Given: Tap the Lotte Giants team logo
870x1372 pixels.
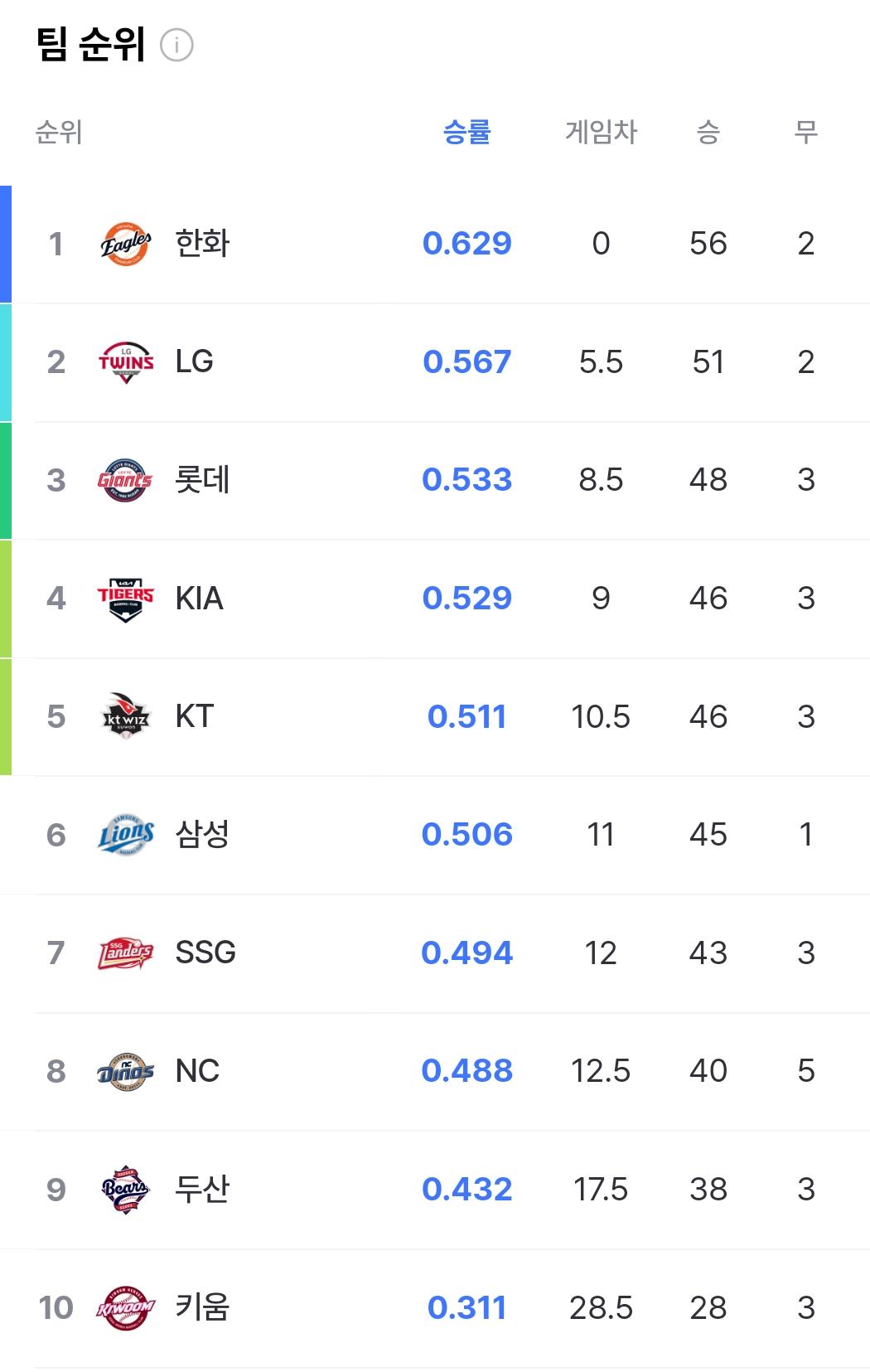Looking at the screenshot, I should pos(126,480).
